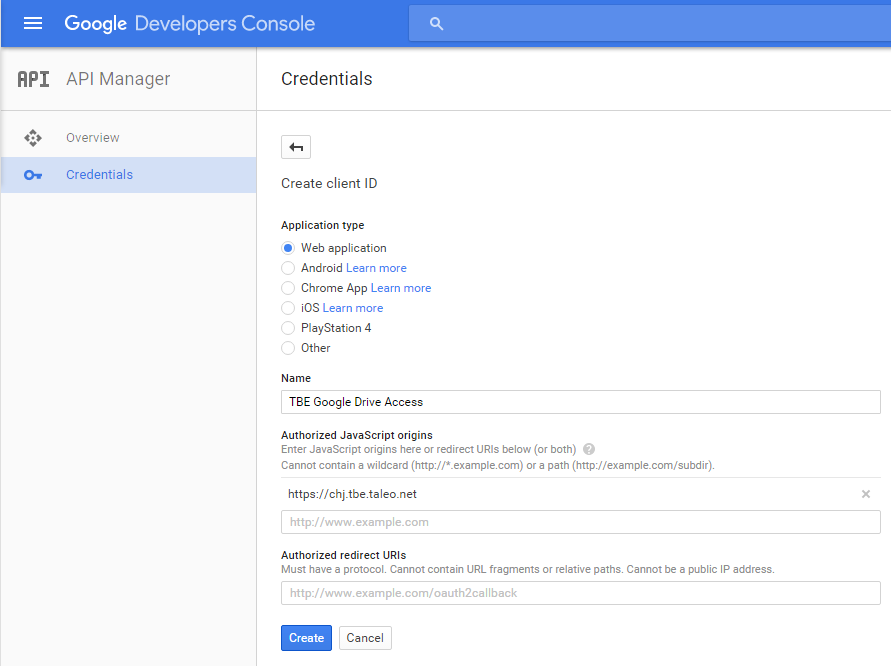The width and height of the screenshot is (891, 666).
Task: Open the Chrome App Learn more link
Action: pos(401,288)
